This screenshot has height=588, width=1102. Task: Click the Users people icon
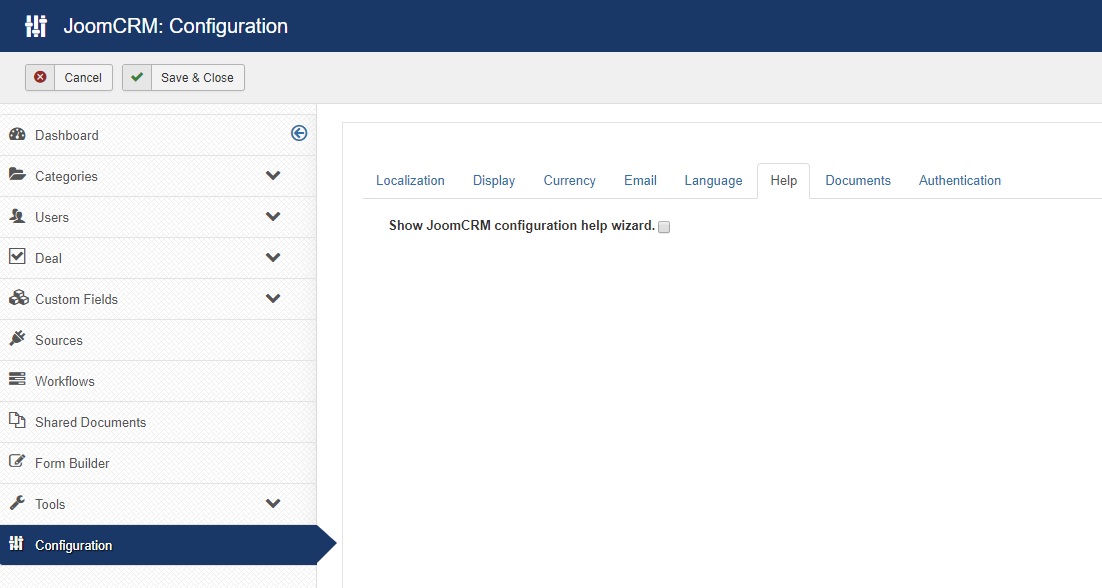18,216
